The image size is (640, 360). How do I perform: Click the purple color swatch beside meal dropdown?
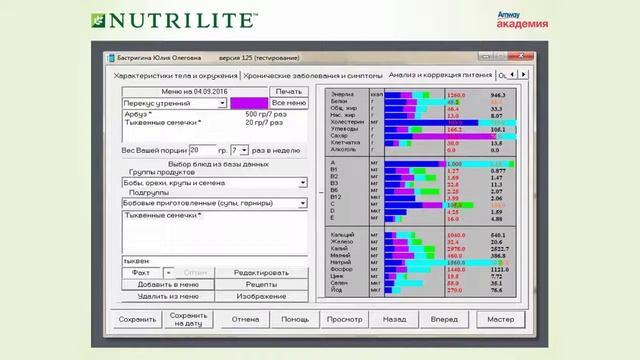coord(249,103)
